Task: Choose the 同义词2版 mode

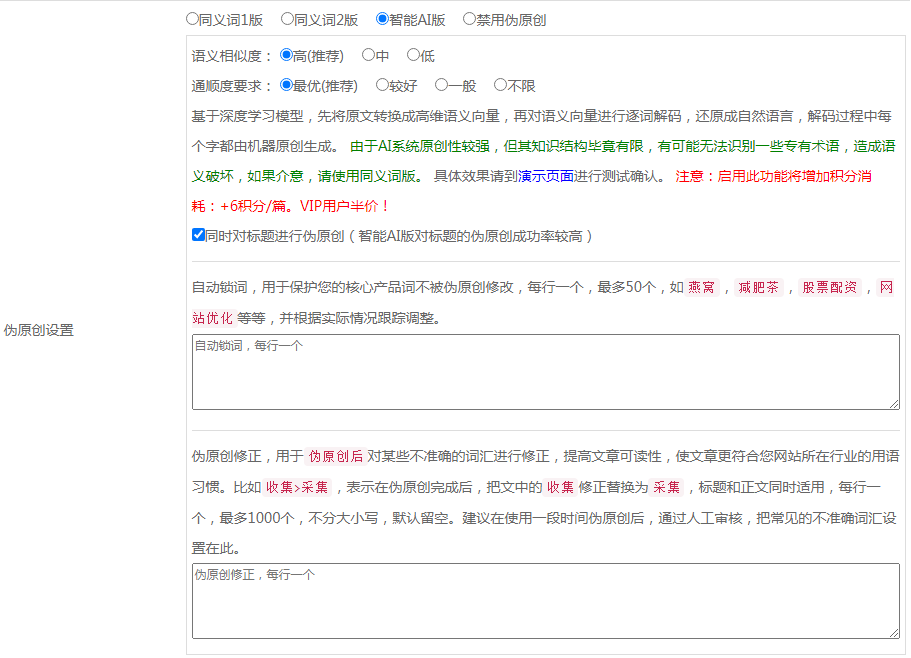Action: (x=287, y=18)
